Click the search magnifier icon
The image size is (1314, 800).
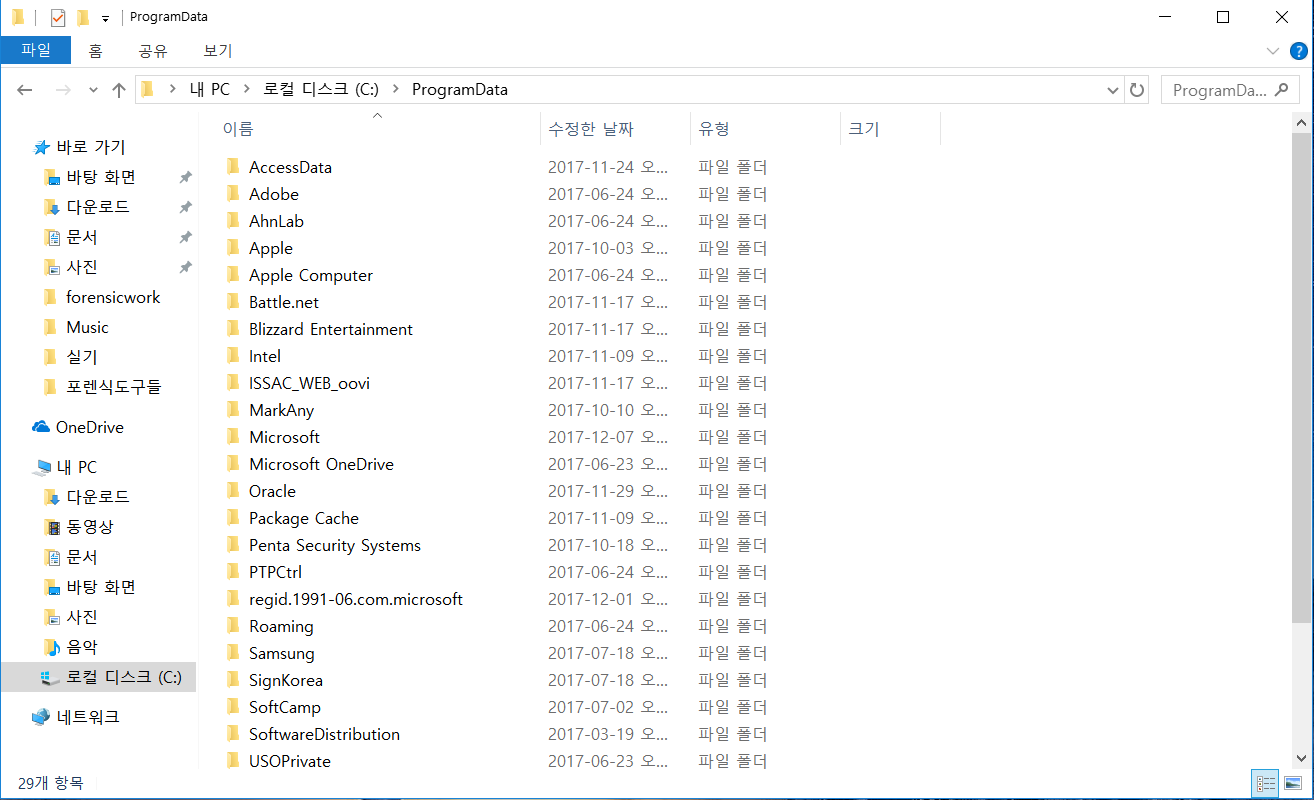pyautogui.click(x=1283, y=90)
